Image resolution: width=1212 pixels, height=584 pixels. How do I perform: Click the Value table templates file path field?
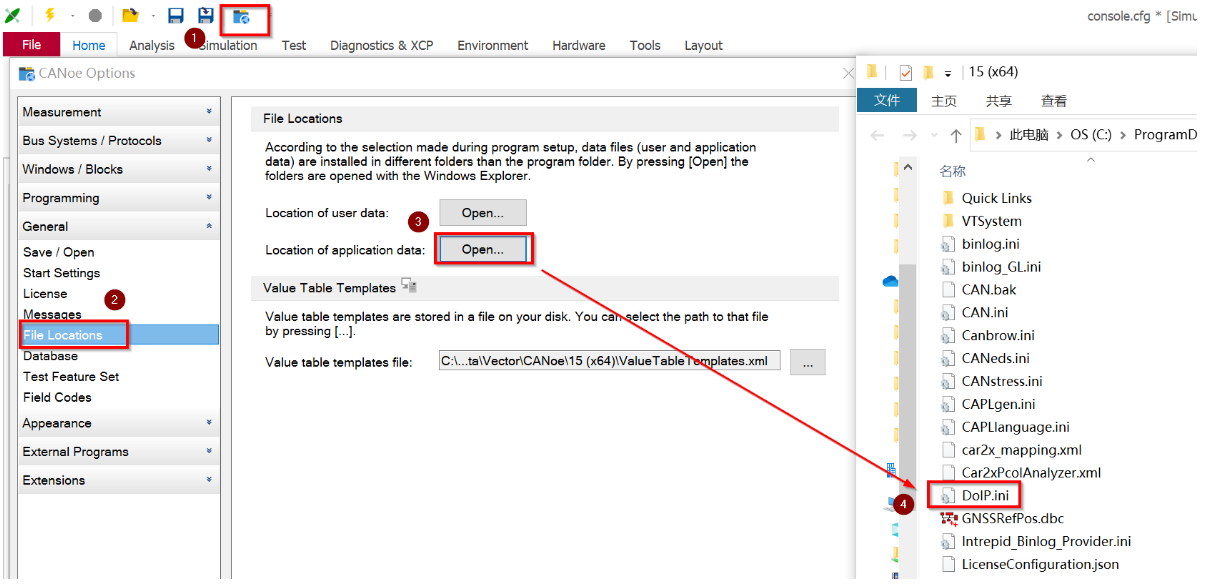(x=609, y=361)
